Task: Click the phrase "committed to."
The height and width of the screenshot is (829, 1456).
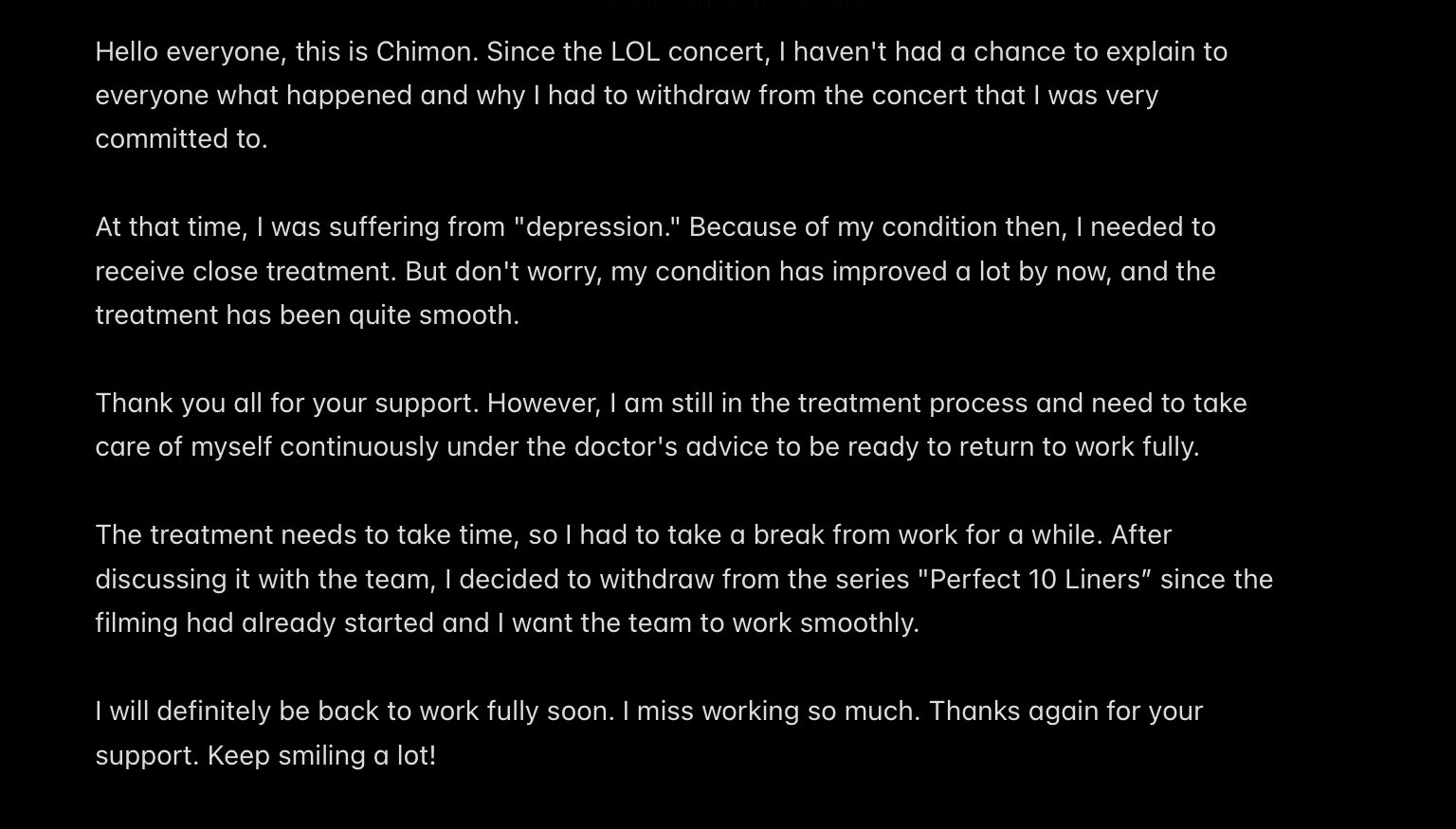Action: click(181, 139)
